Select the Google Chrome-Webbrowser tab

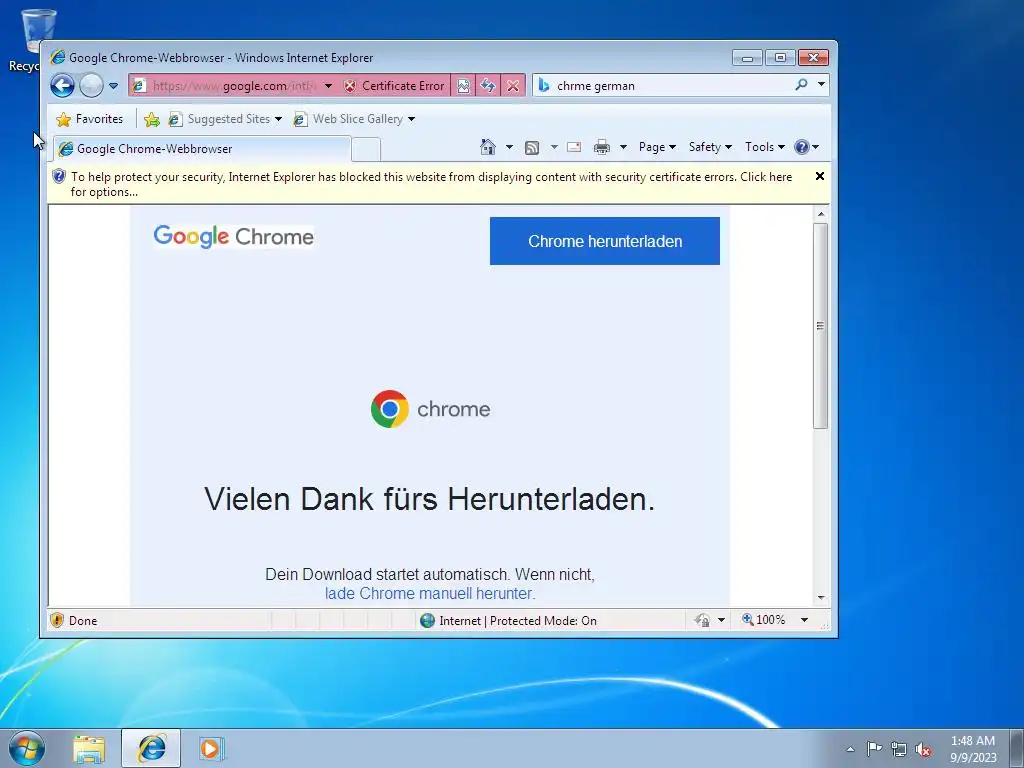[202, 149]
